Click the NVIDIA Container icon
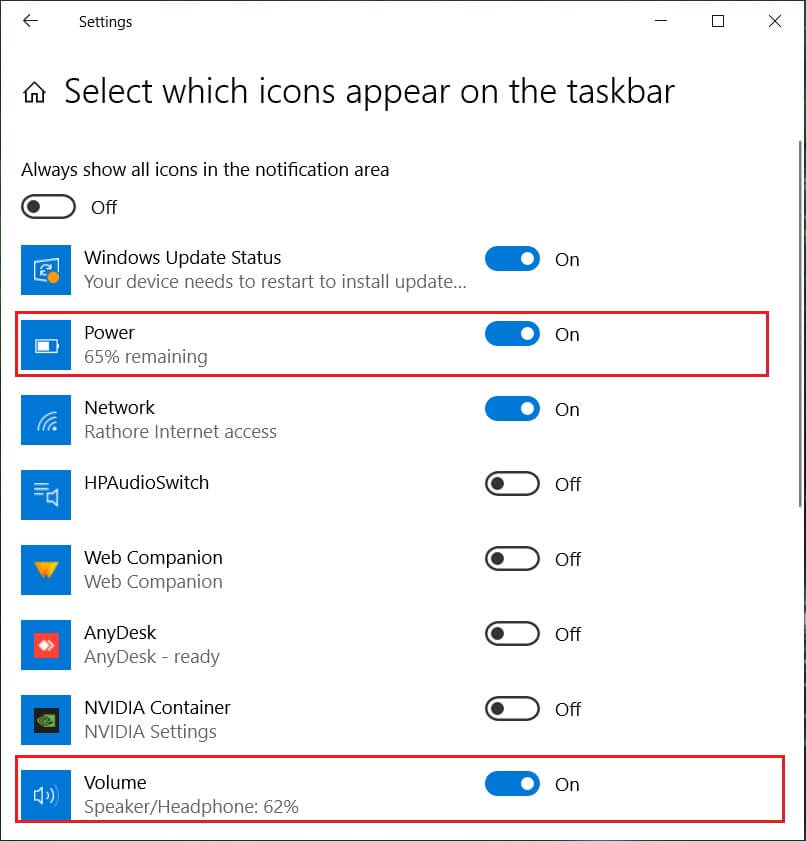 [x=46, y=720]
